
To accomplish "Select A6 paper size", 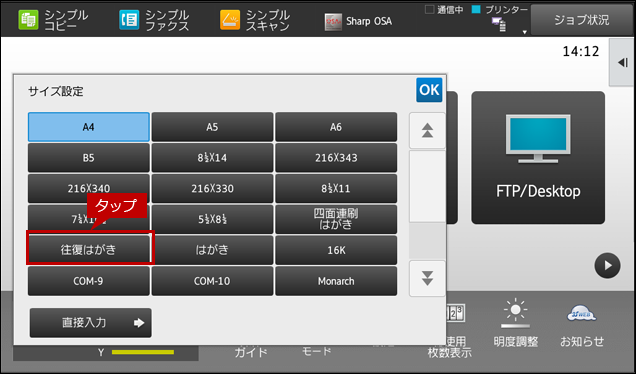I will 336,127.
